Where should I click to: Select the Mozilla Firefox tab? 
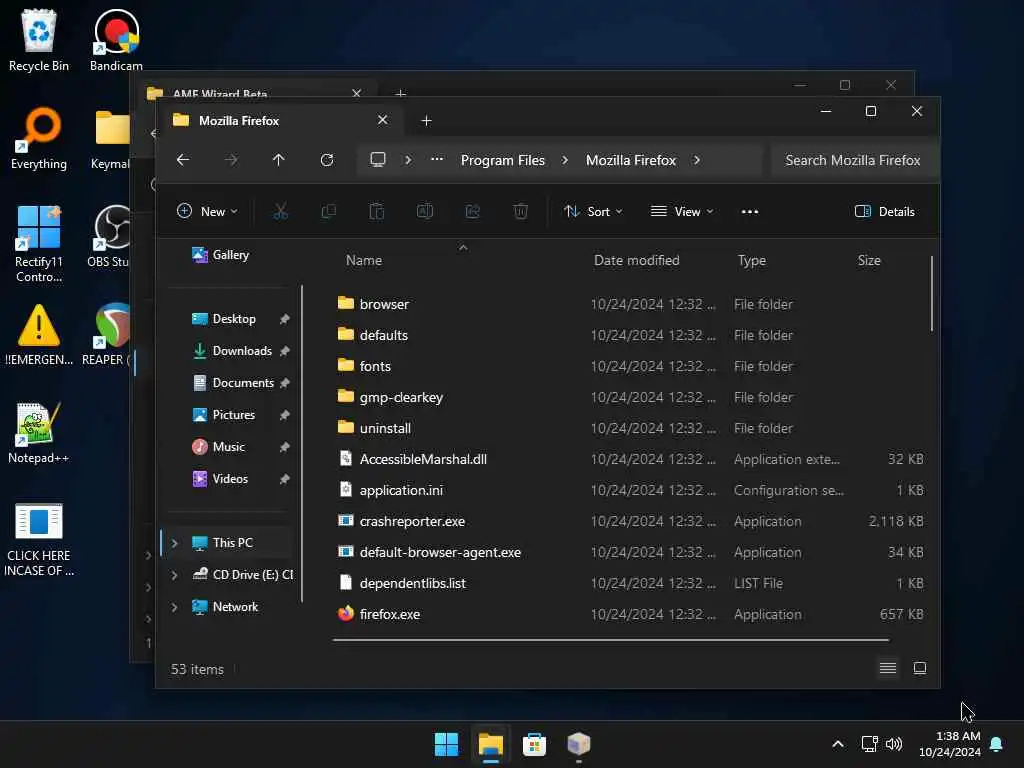[x=281, y=121]
